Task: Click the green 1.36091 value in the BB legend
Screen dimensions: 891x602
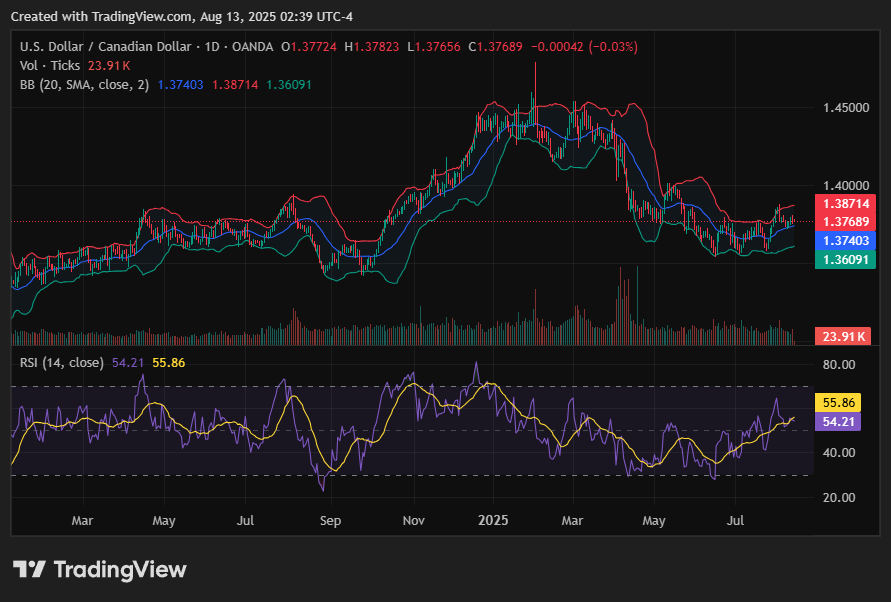Action: tap(289, 85)
